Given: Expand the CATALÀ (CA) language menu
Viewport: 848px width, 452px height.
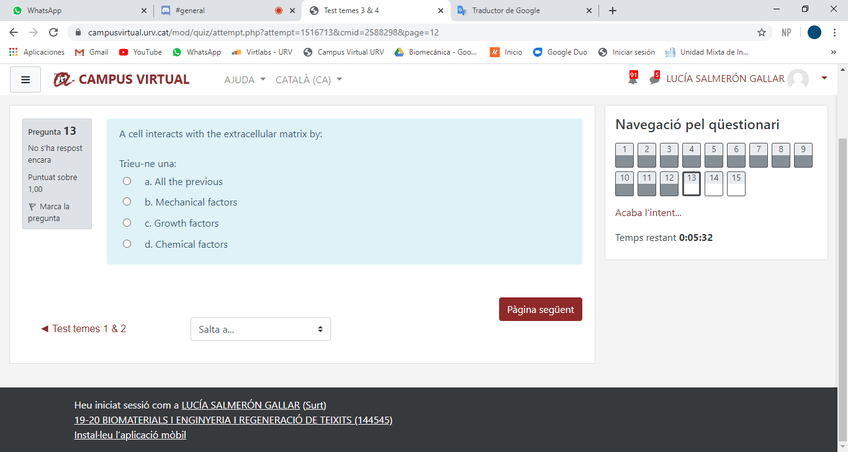Looking at the screenshot, I should [x=308, y=79].
